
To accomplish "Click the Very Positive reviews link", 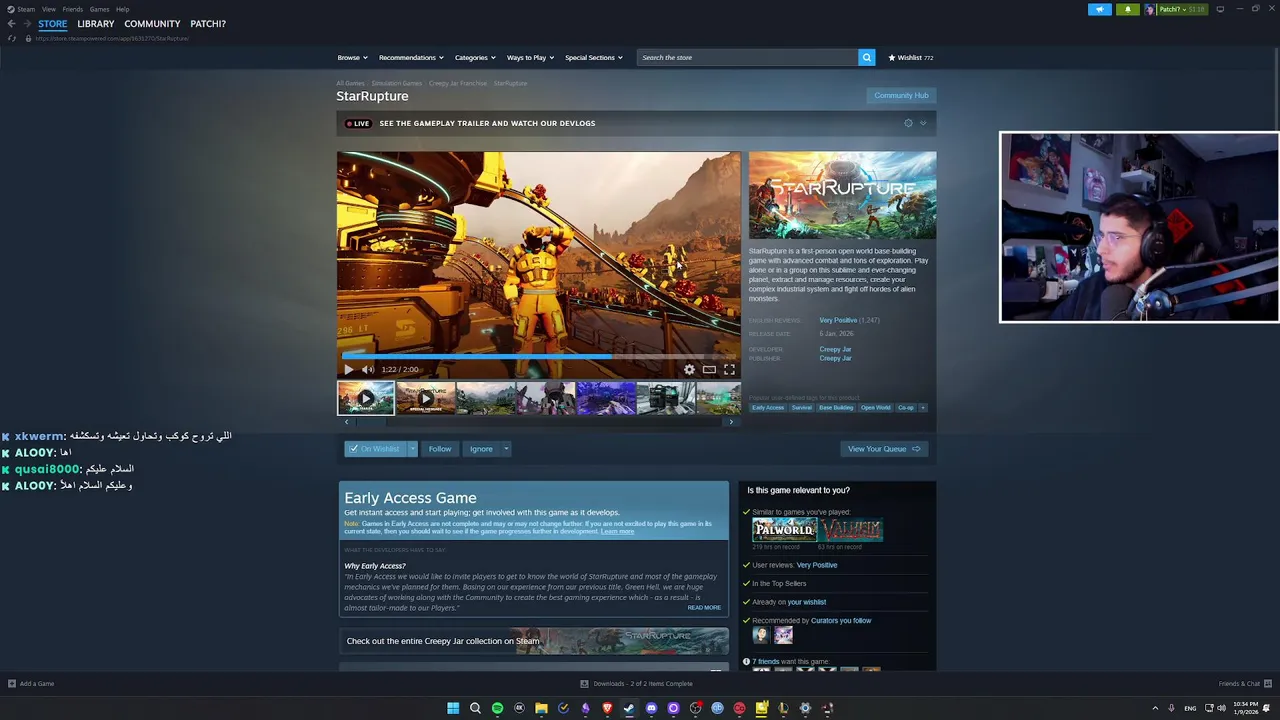I will [838, 320].
